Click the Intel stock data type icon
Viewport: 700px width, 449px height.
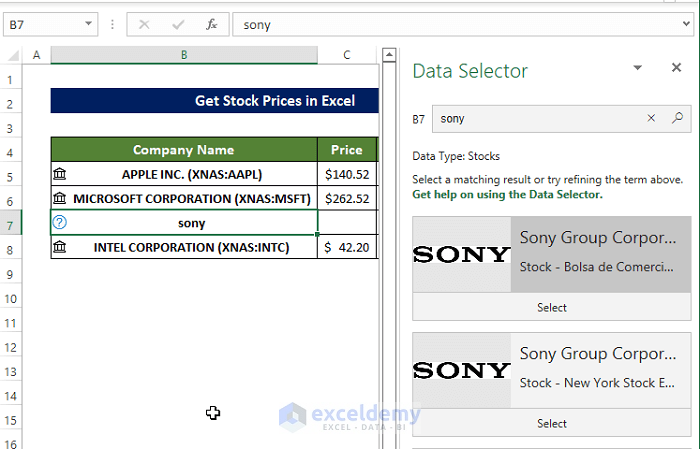(60, 247)
